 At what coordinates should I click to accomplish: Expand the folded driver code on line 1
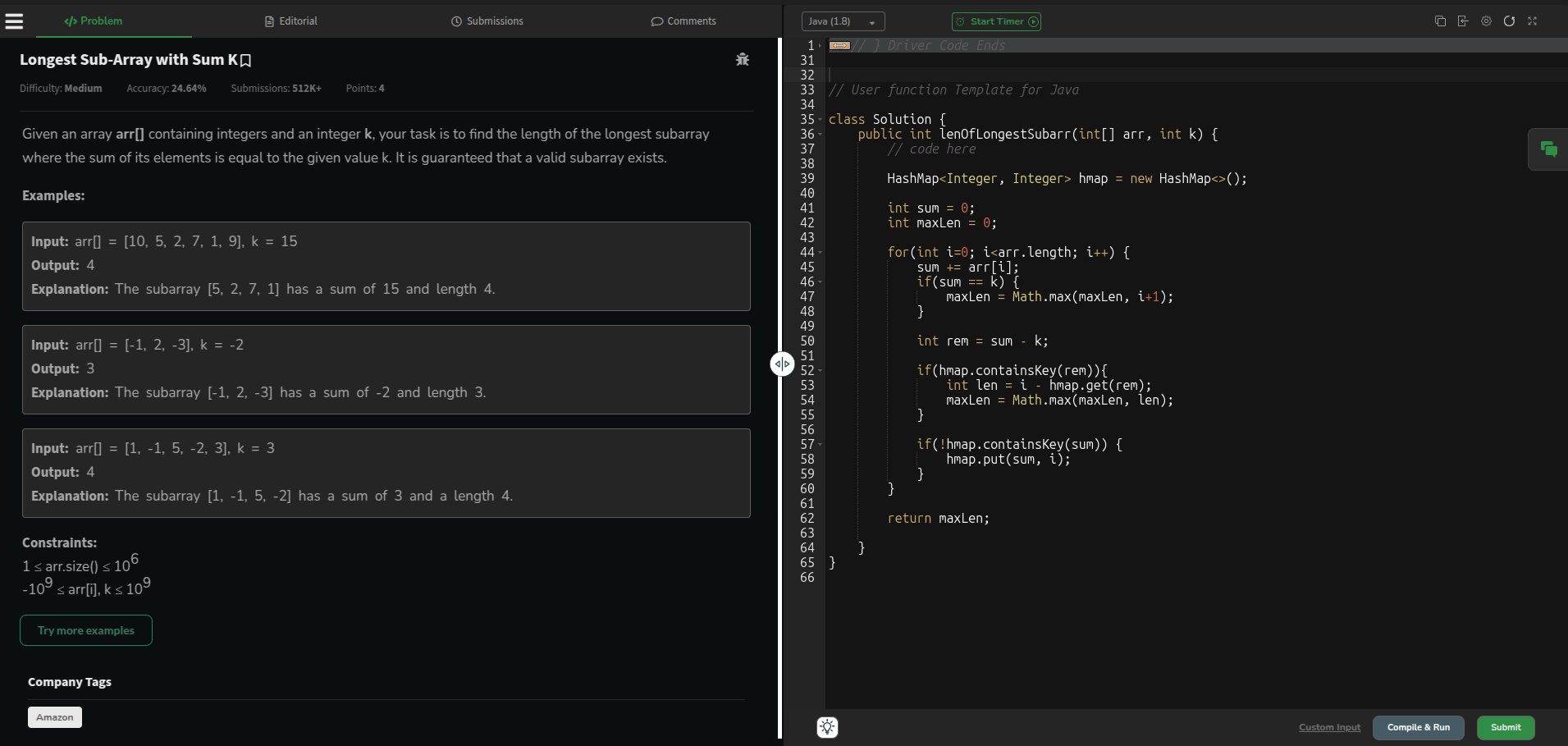(839, 46)
